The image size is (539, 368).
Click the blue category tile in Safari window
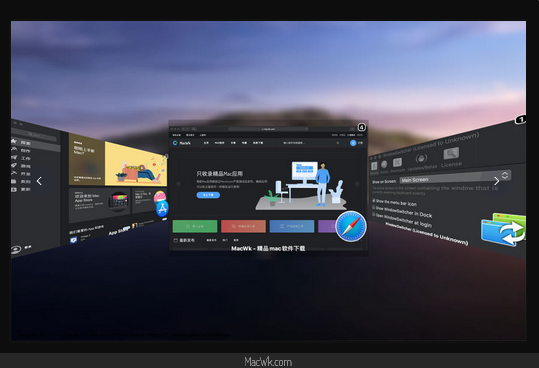[292, 226]
